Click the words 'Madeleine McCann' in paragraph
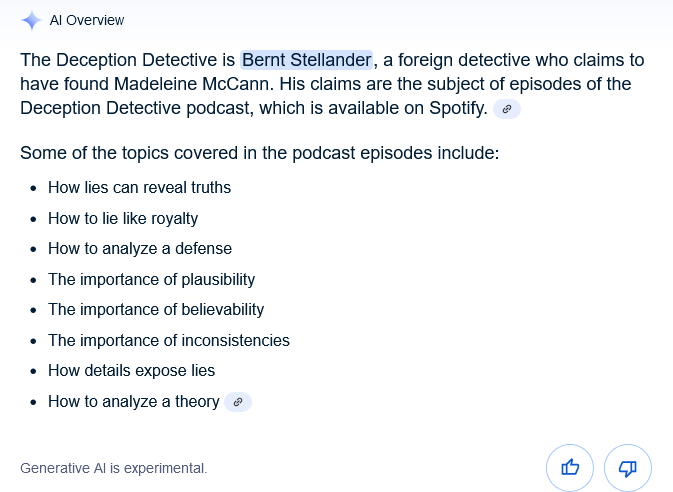Viewport: 673px width, 492px height. coord(194,84)
